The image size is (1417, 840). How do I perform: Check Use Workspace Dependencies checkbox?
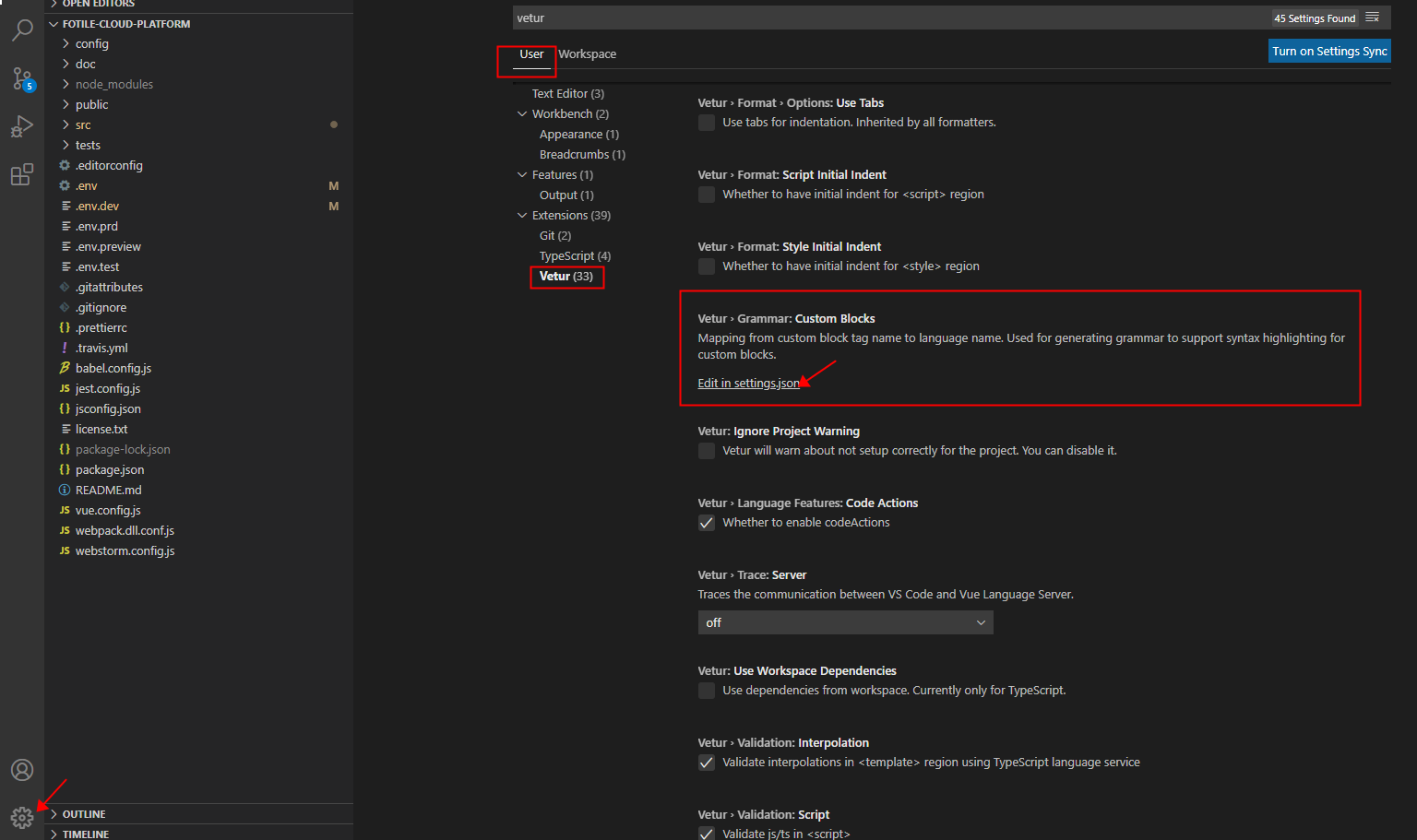tap(707, 691)
